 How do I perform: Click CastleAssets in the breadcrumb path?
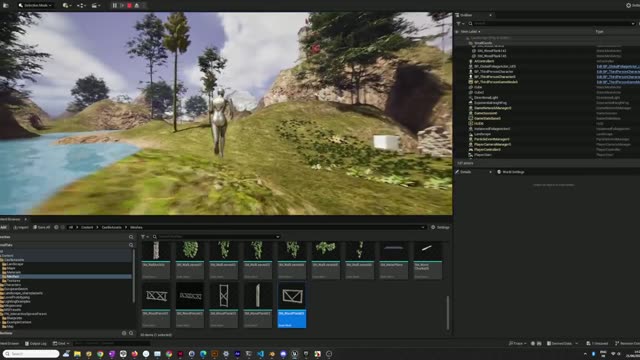111,227
